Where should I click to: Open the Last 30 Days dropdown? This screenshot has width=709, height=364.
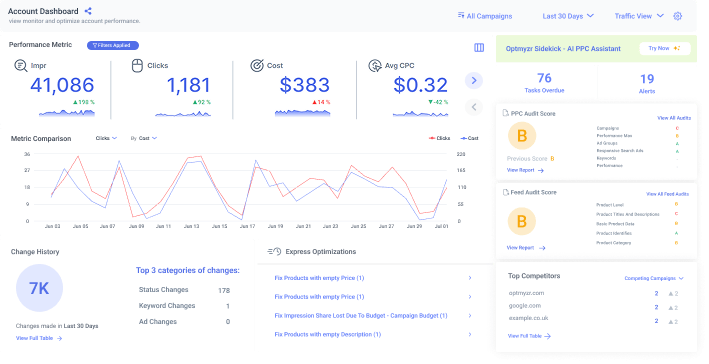[568, 16]
